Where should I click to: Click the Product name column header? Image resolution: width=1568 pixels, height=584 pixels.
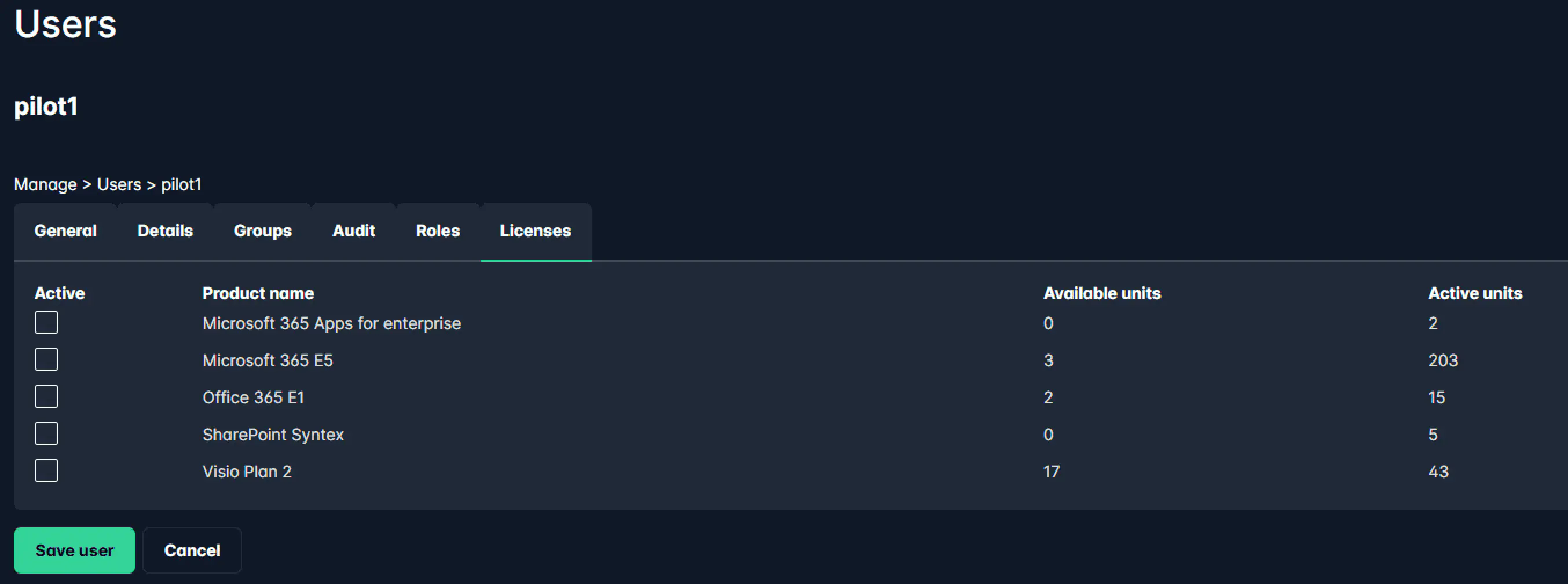point(258,293)
